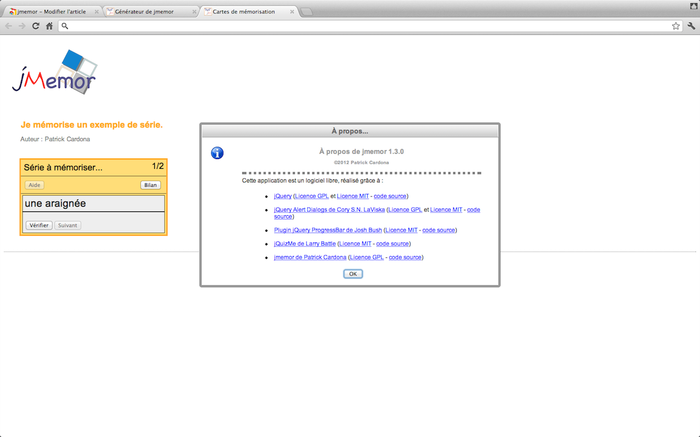Image resolution: width=700 pixels, height=437 pixels.
Task: Switch to the Générateur de jmemor tab
Action: click(150, 11)
